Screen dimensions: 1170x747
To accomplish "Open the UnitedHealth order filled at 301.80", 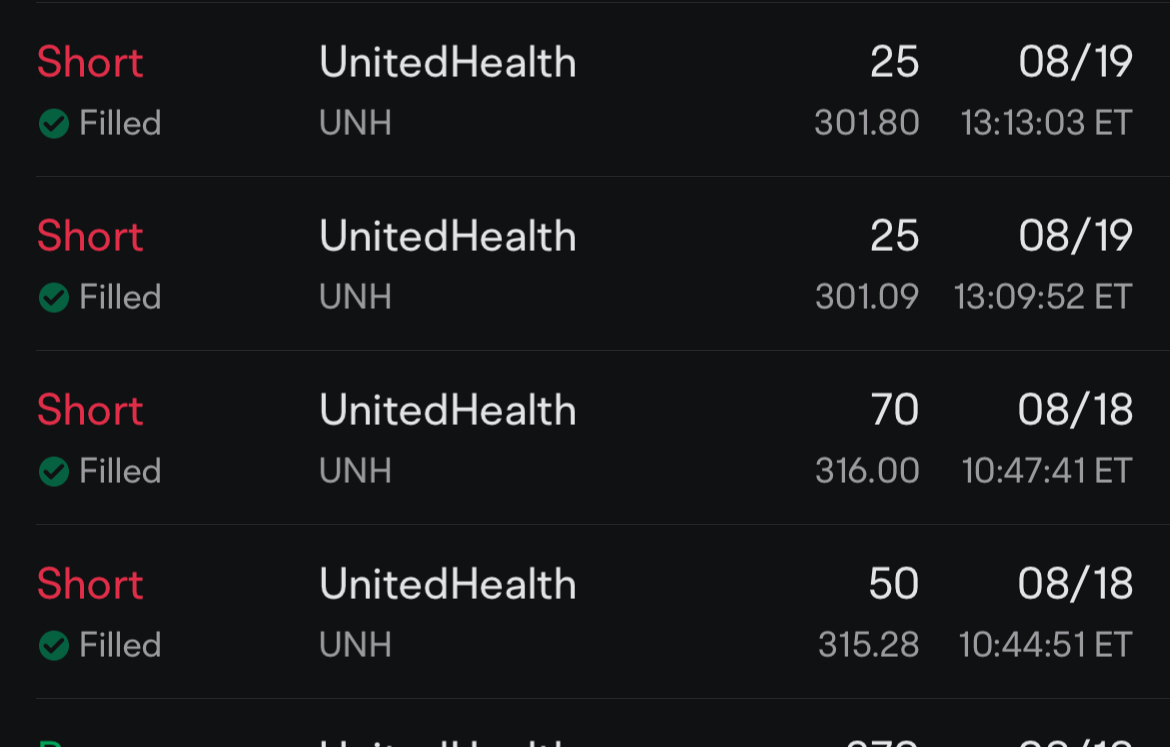I will coord(447,62).
